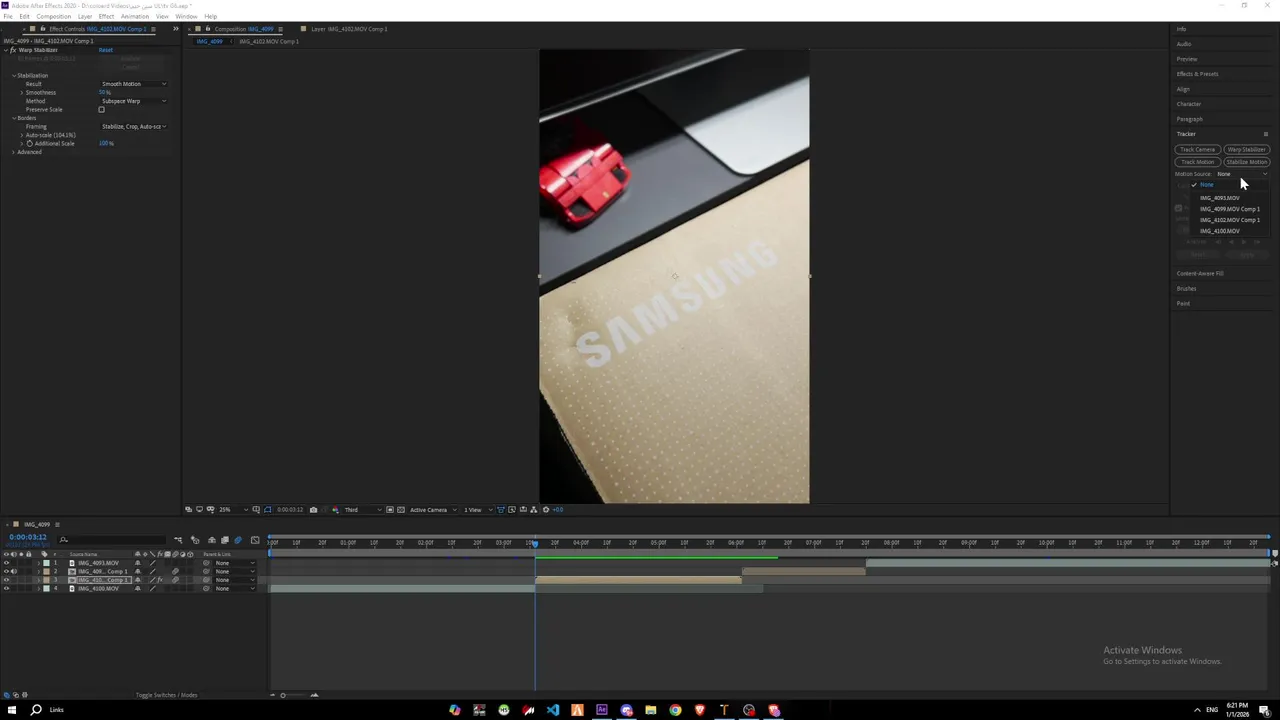Viewport: 1280px width, 720px height.
Task: Open the Show Channel color icon
Action: point(335,510)
